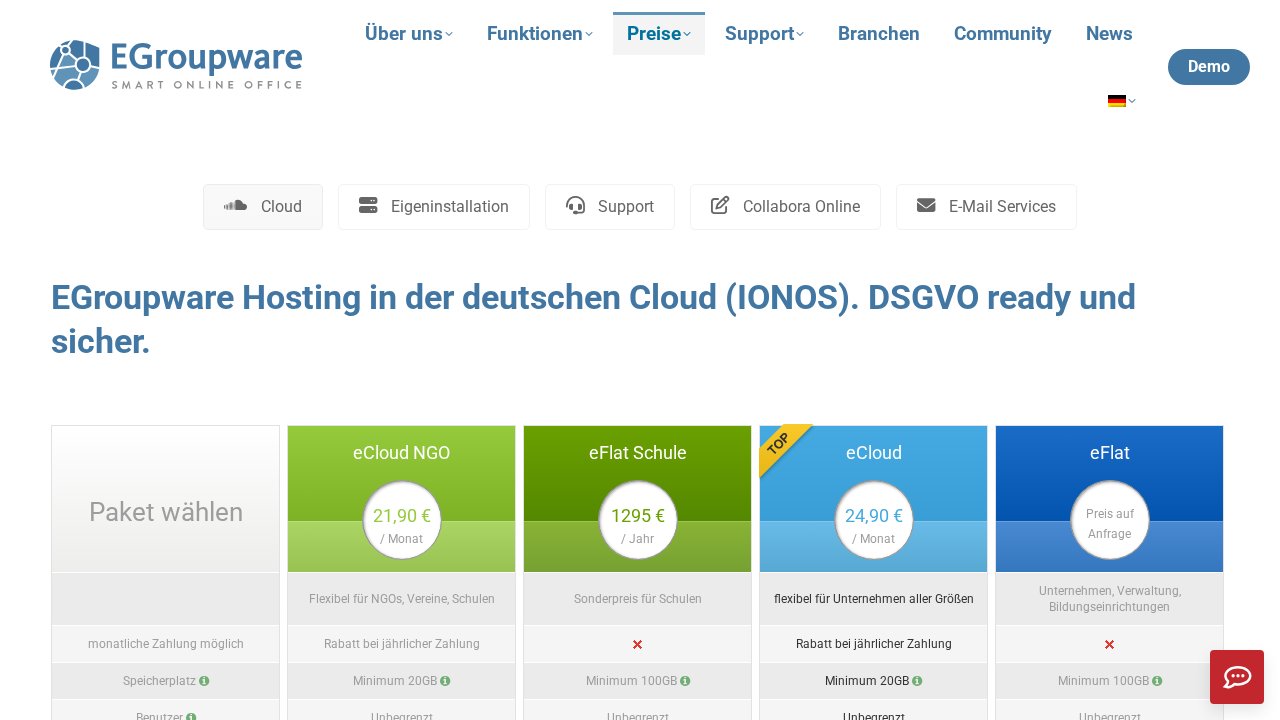Go to Community page
Screen dimensions: 1280x720
1003,34
